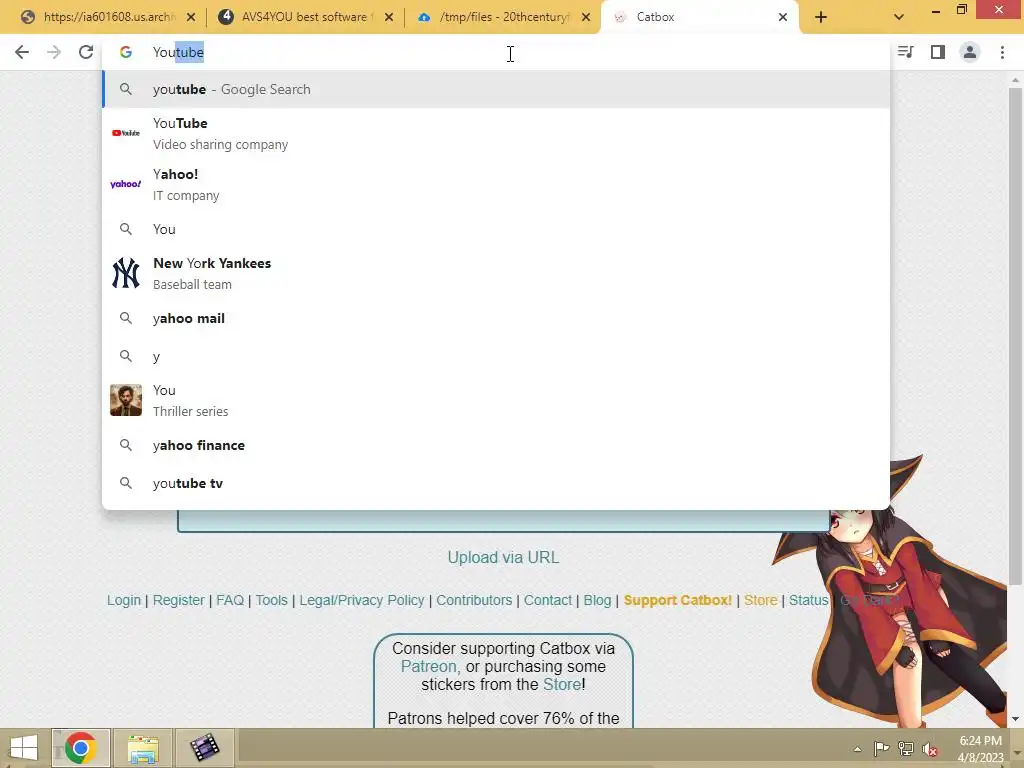Open the Blog link

(x=597, y=600)
